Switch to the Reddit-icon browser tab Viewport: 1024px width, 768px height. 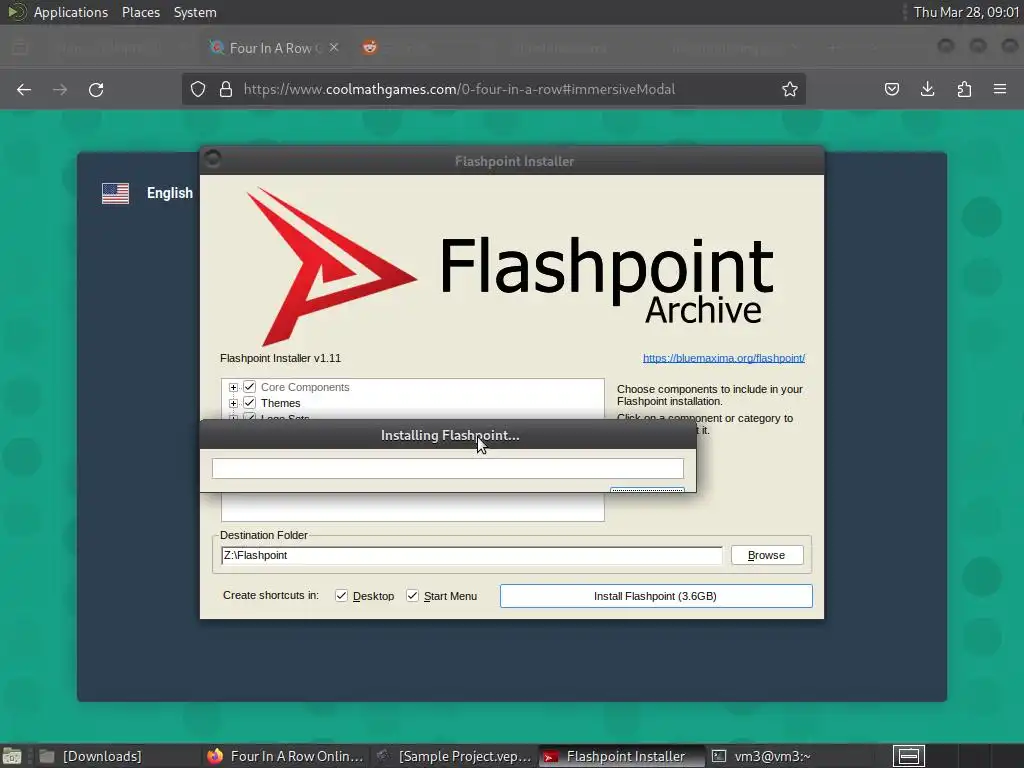(370, 48)
